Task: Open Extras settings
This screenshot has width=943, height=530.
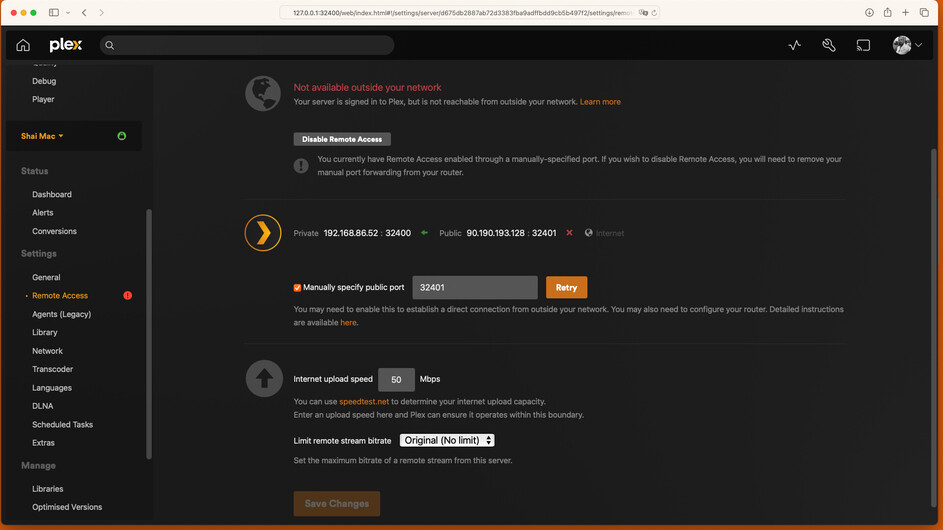Action: tap(43, 443)
